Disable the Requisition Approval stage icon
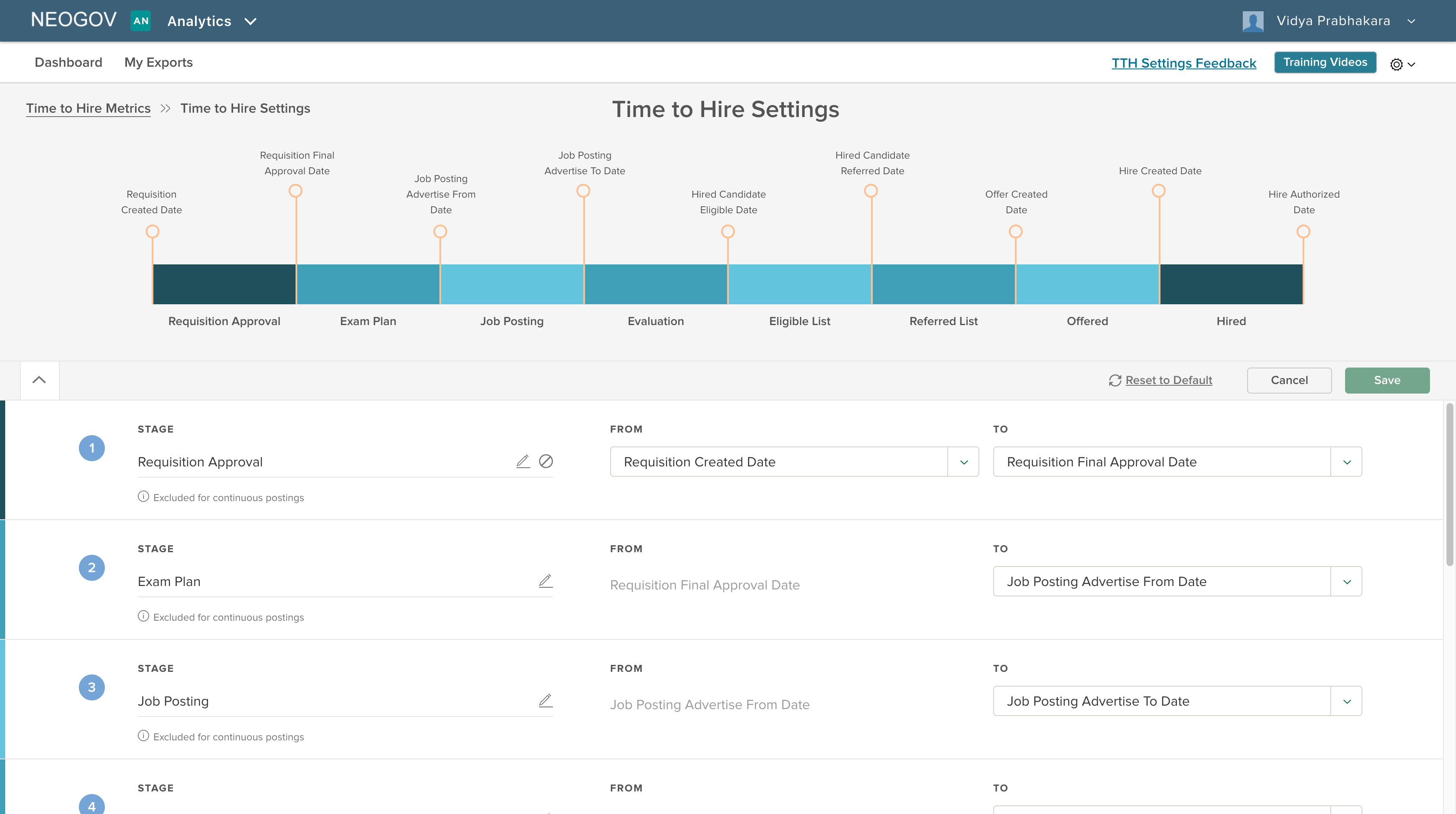This screenshot has height=814, width=1456. tap(546, 461)
